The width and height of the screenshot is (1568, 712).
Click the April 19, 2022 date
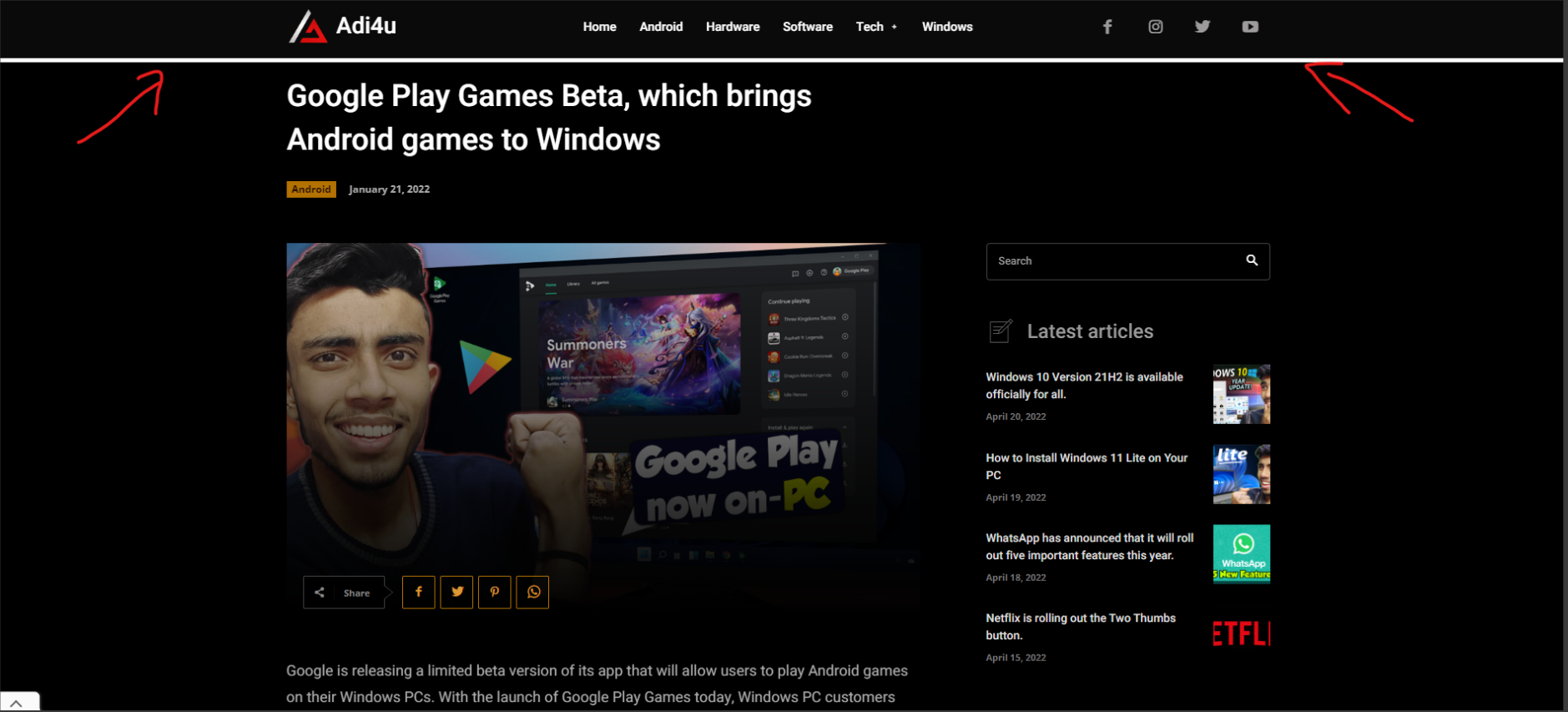(1016, 497)
